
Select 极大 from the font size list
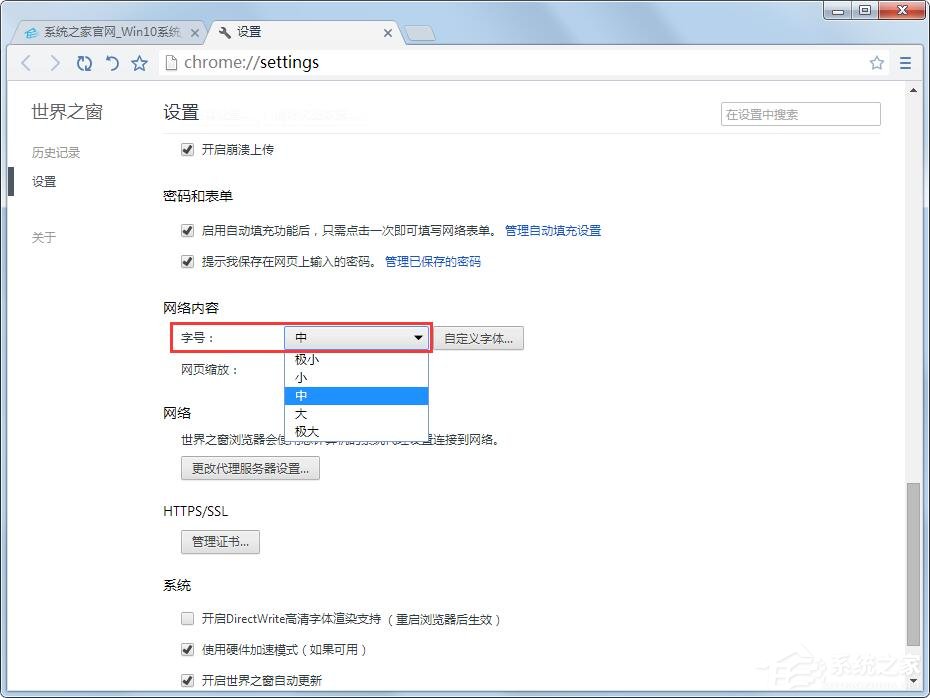pyautogui.click(x=340, y=431)
